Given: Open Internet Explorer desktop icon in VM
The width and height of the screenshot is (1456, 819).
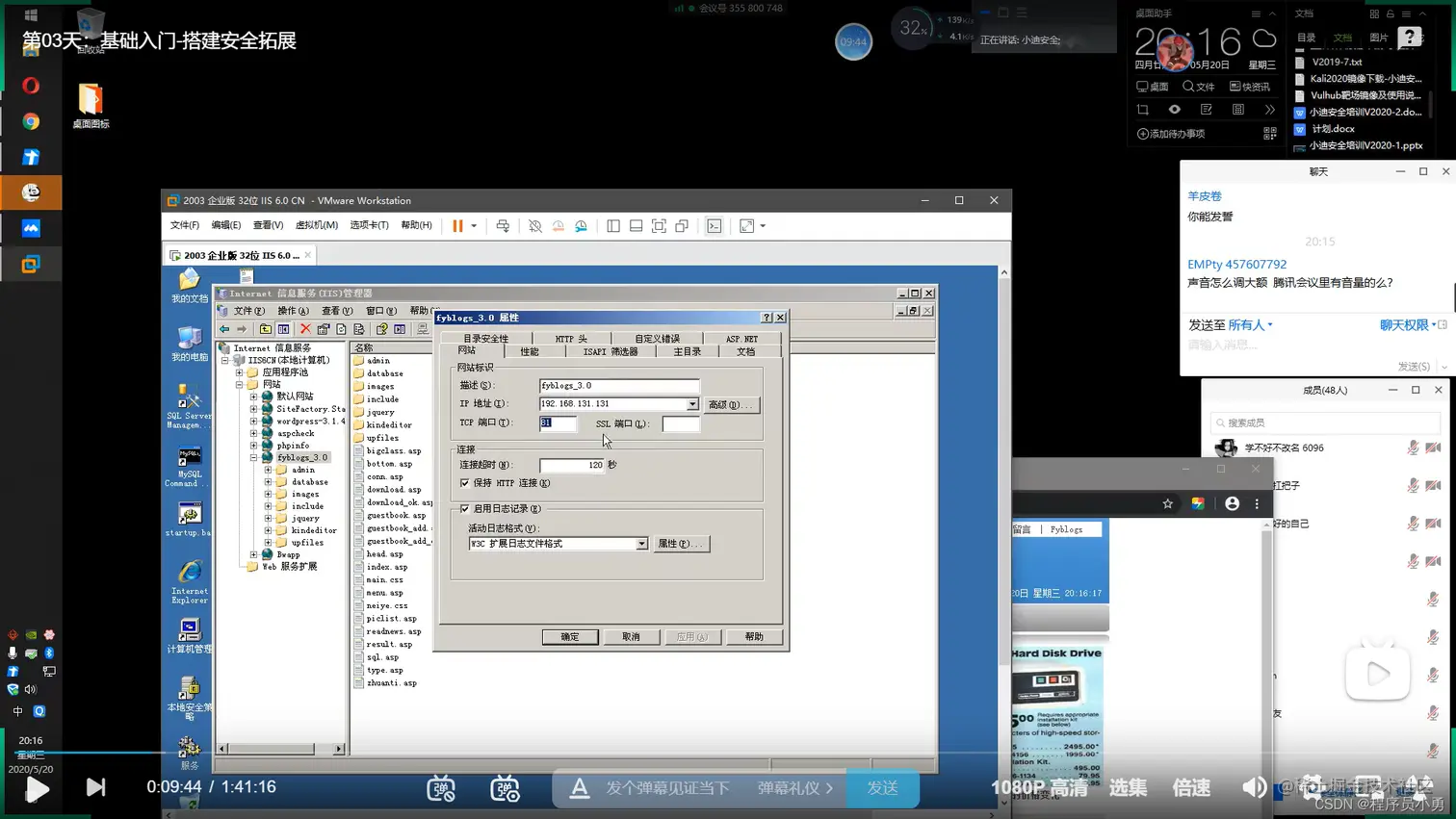Looking at the screenshot, I should tap(189, 581).
